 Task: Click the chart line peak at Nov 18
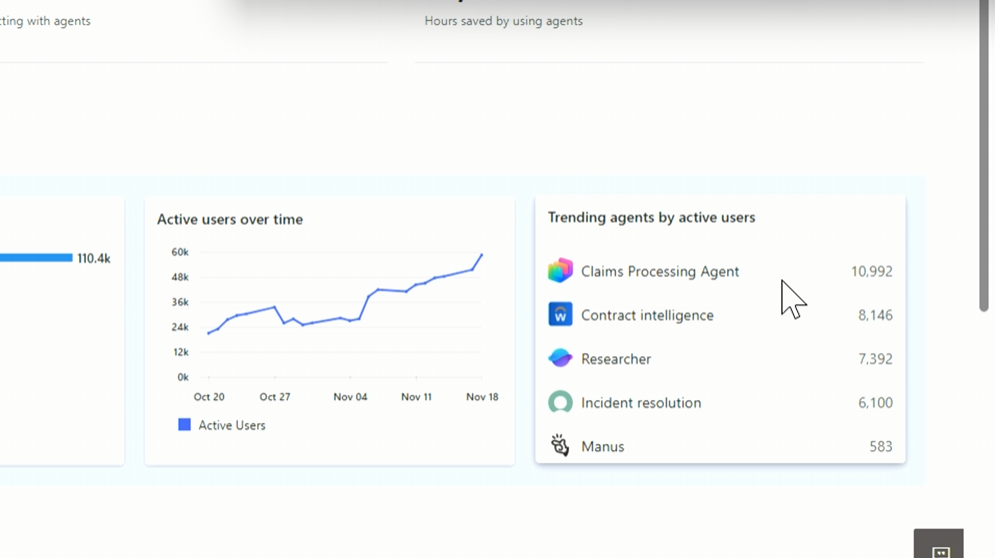click(x=482, y=255)
